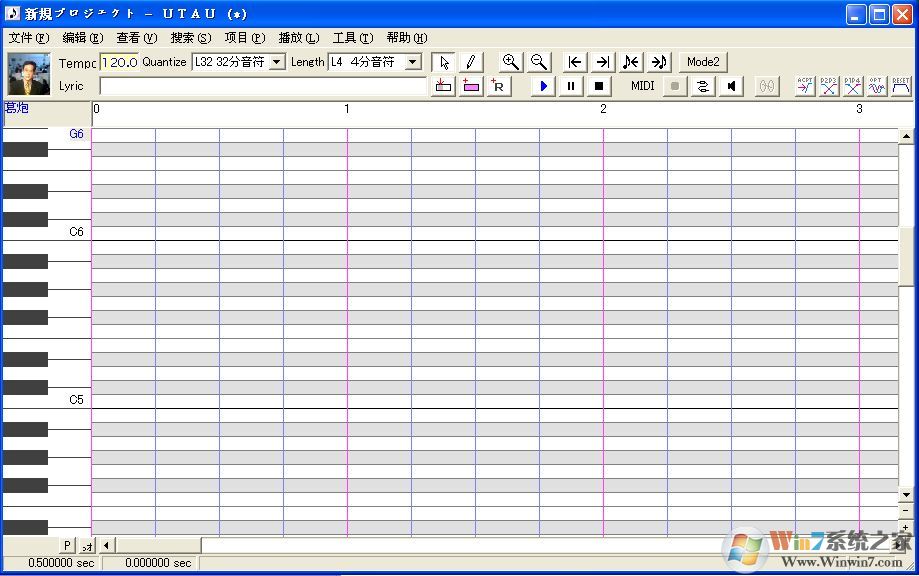Click the P button near bottom left

tap(66, 545)
